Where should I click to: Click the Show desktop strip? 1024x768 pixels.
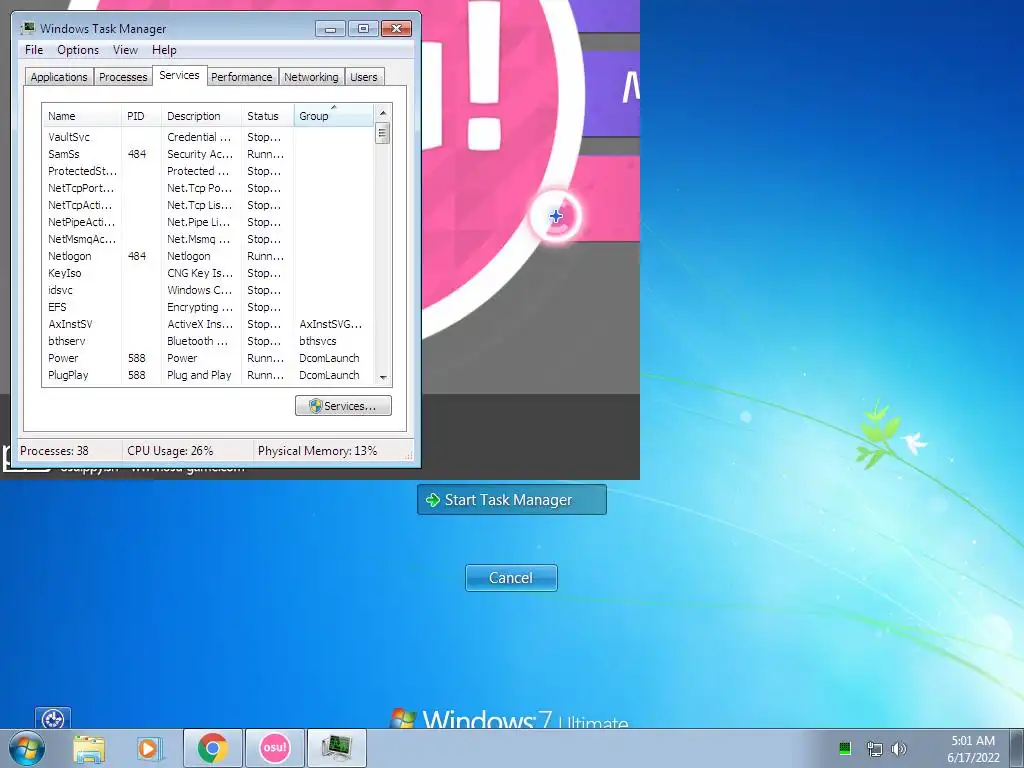pos(1018,748)
